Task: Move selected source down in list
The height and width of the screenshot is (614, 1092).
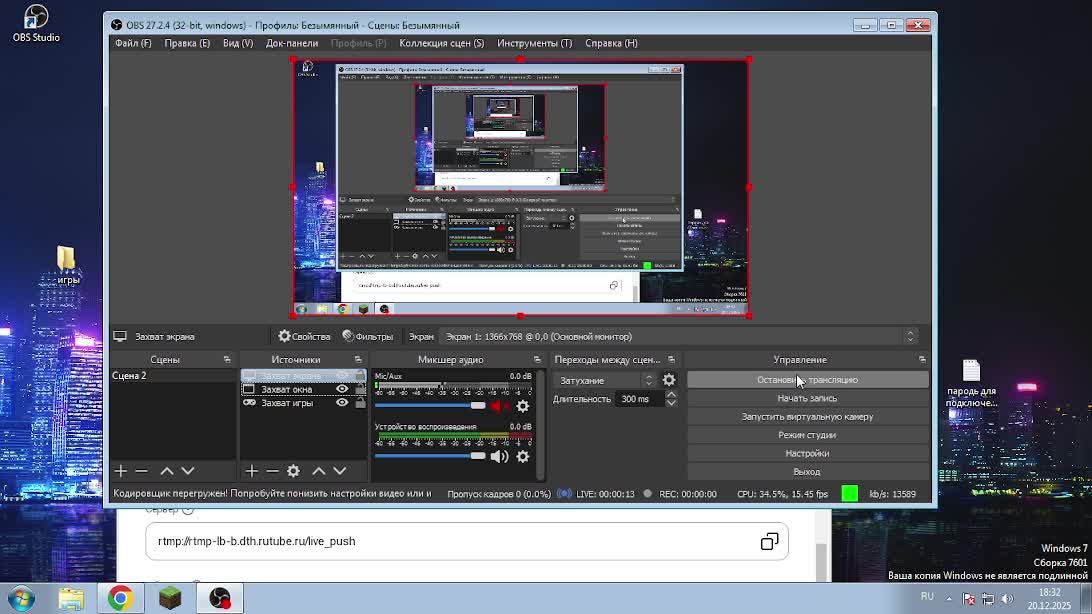Action: [340, 471]
